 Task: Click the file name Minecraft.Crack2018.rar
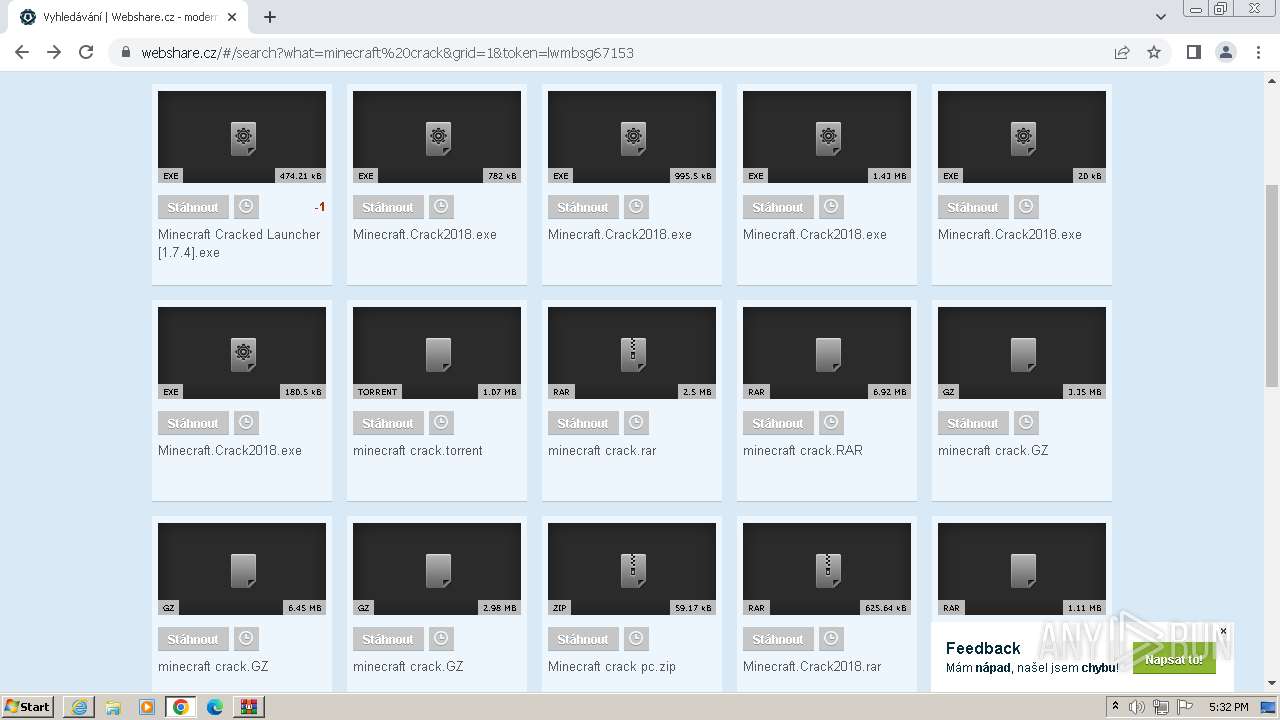(812, 667)
